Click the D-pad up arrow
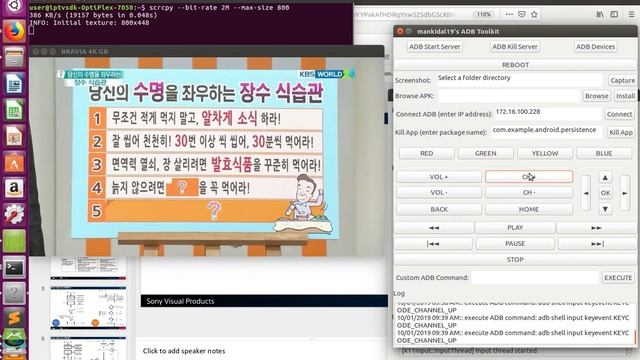 (605, 178)
